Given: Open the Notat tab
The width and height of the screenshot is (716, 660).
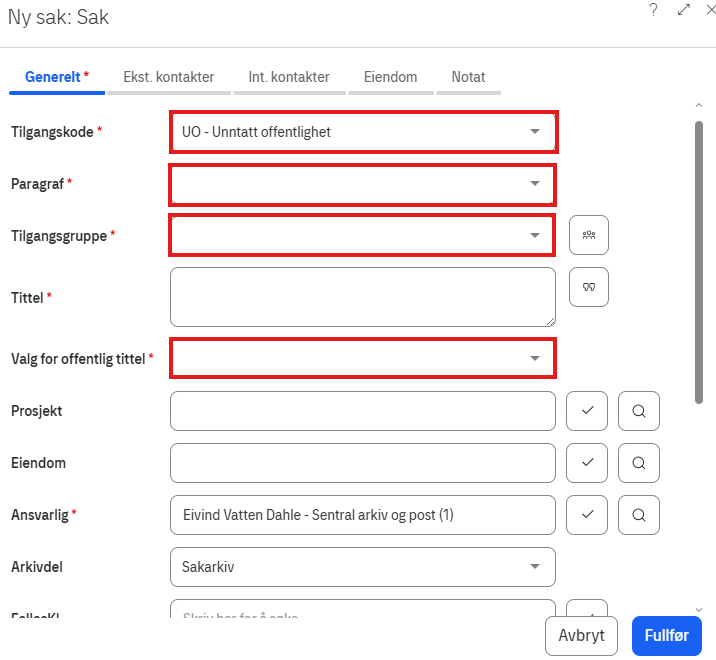Looking at the screenshot, I should pos(468,77).
